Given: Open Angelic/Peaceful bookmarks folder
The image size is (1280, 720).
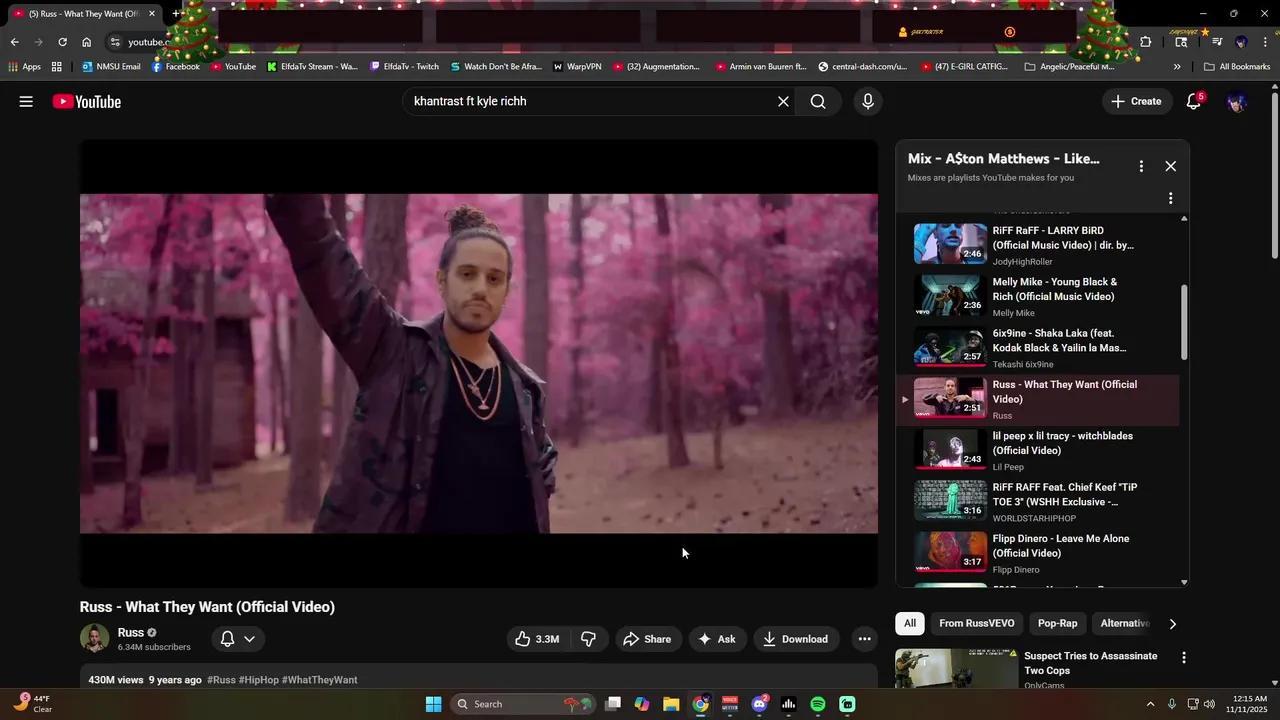Looking at the screenshot, I should [1069, 67].
